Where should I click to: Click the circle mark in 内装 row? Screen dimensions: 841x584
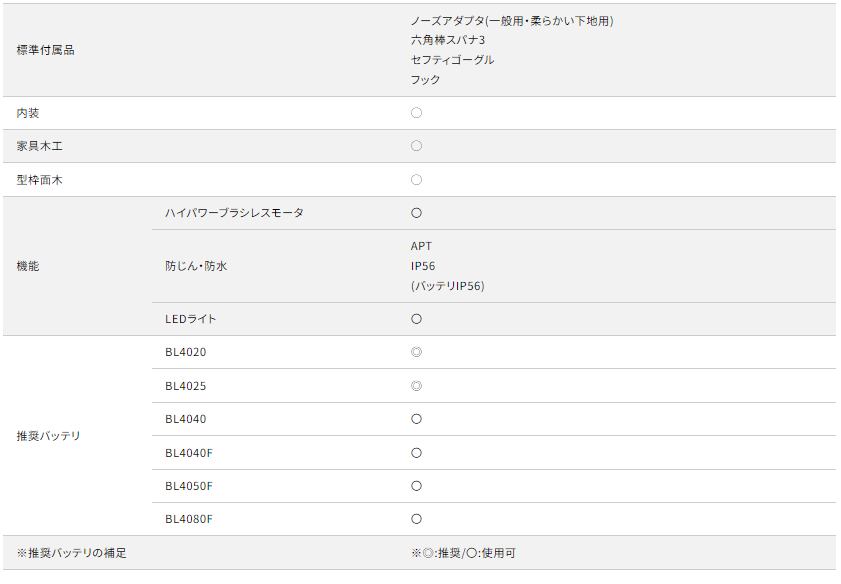click(416, 113)
